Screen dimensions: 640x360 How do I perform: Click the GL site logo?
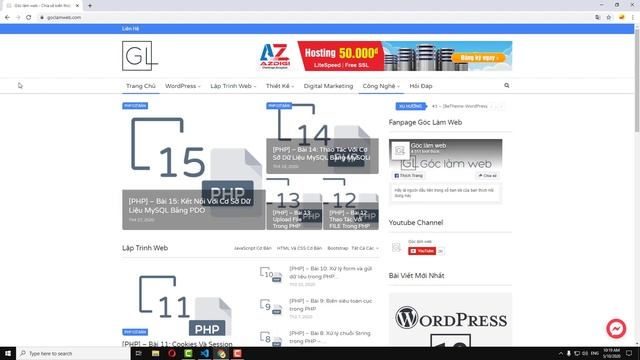(140, 56)
